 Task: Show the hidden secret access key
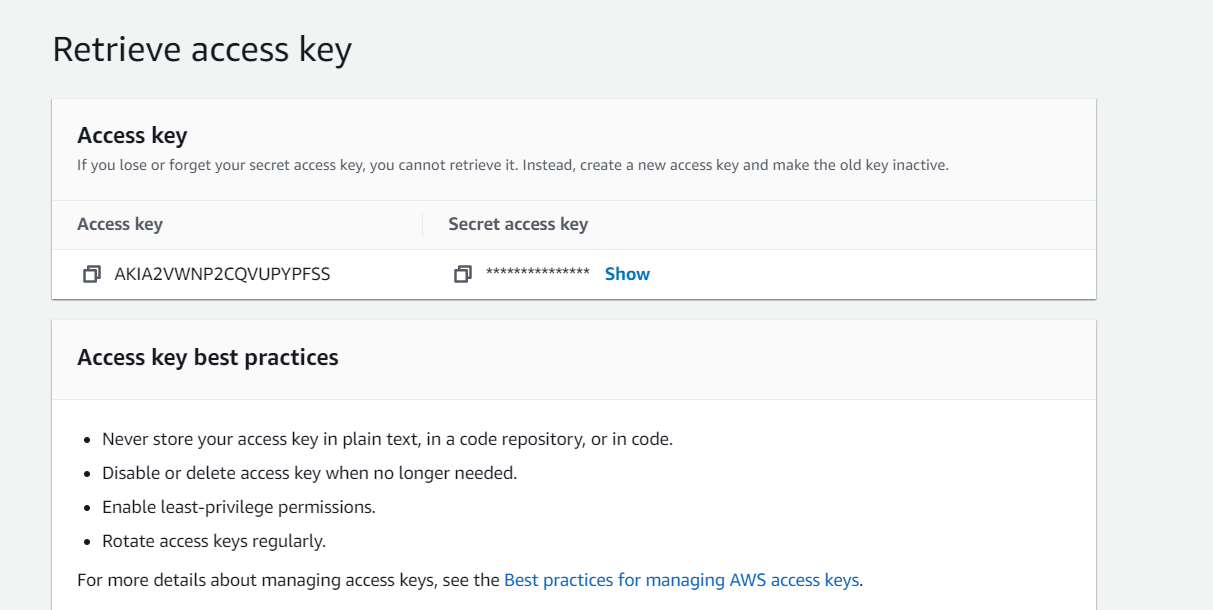(627, 274)
